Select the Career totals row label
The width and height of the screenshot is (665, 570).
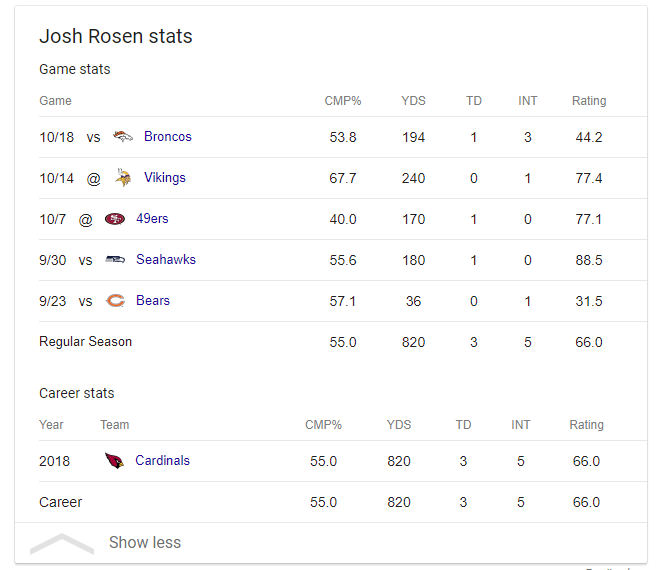(61, 502)
